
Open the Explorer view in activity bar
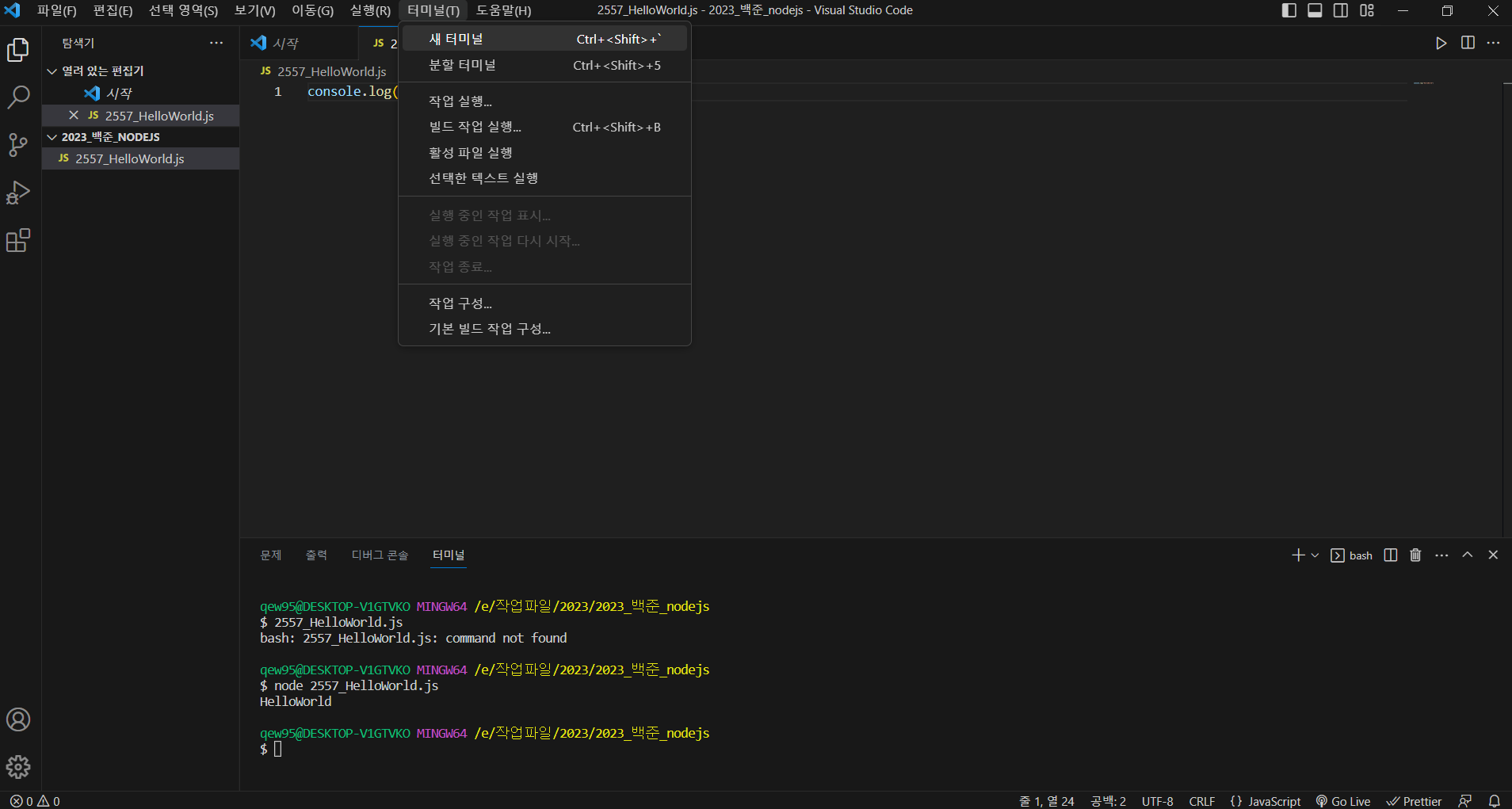[x=18, y=50]
